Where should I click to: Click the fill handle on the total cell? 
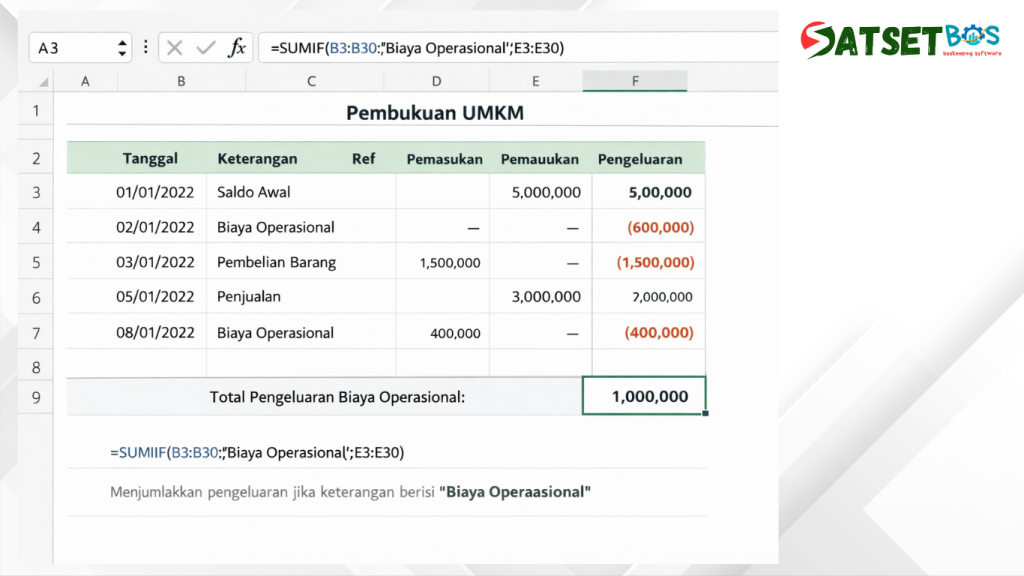pos(705,413)
